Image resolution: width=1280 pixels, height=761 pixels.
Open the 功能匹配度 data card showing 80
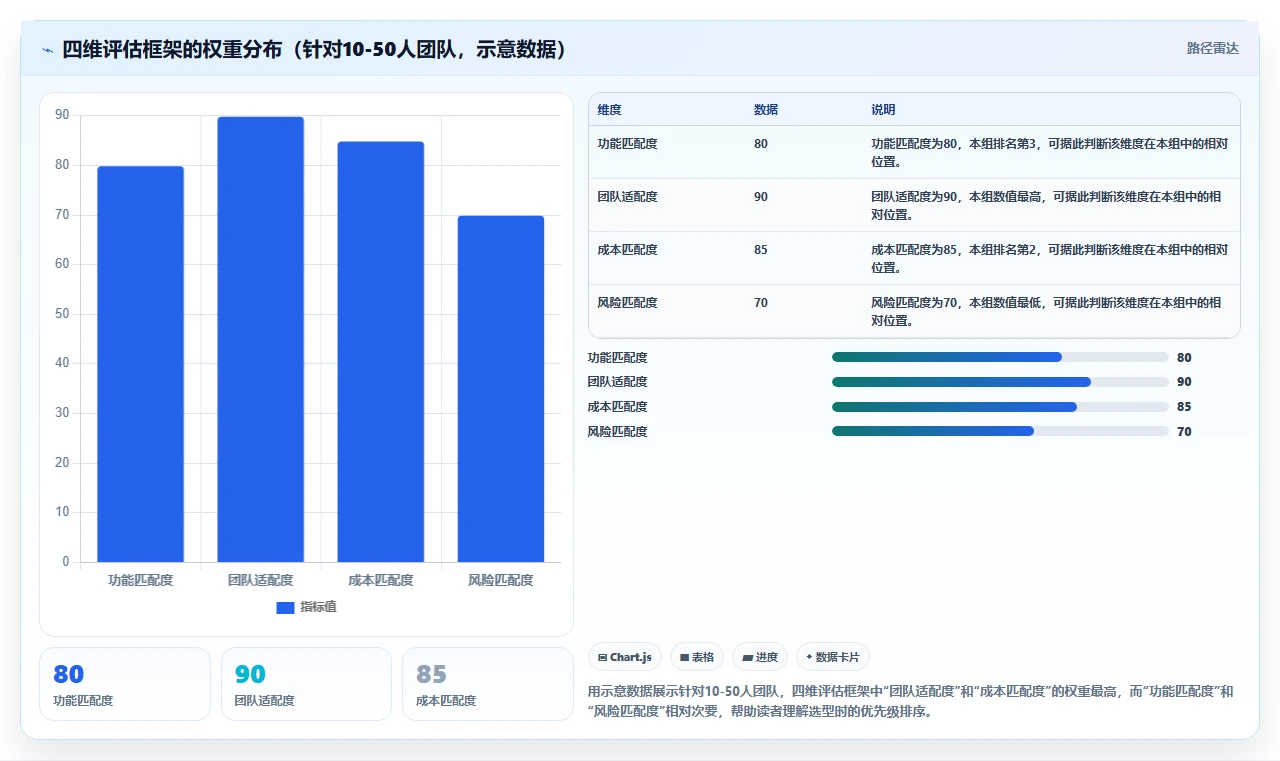[x=125, y=684]
